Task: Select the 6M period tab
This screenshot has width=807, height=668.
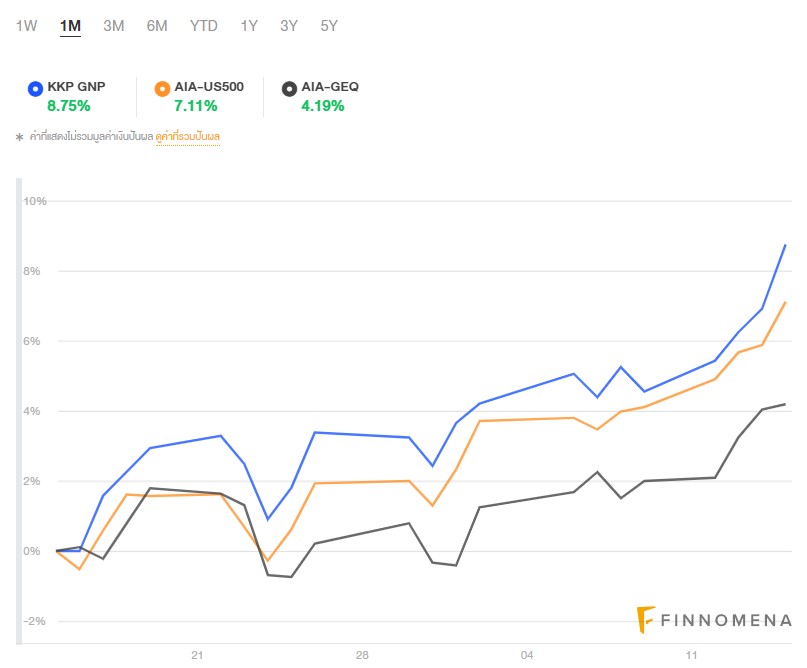Action: pyautogui.click(x=157, y=26)
